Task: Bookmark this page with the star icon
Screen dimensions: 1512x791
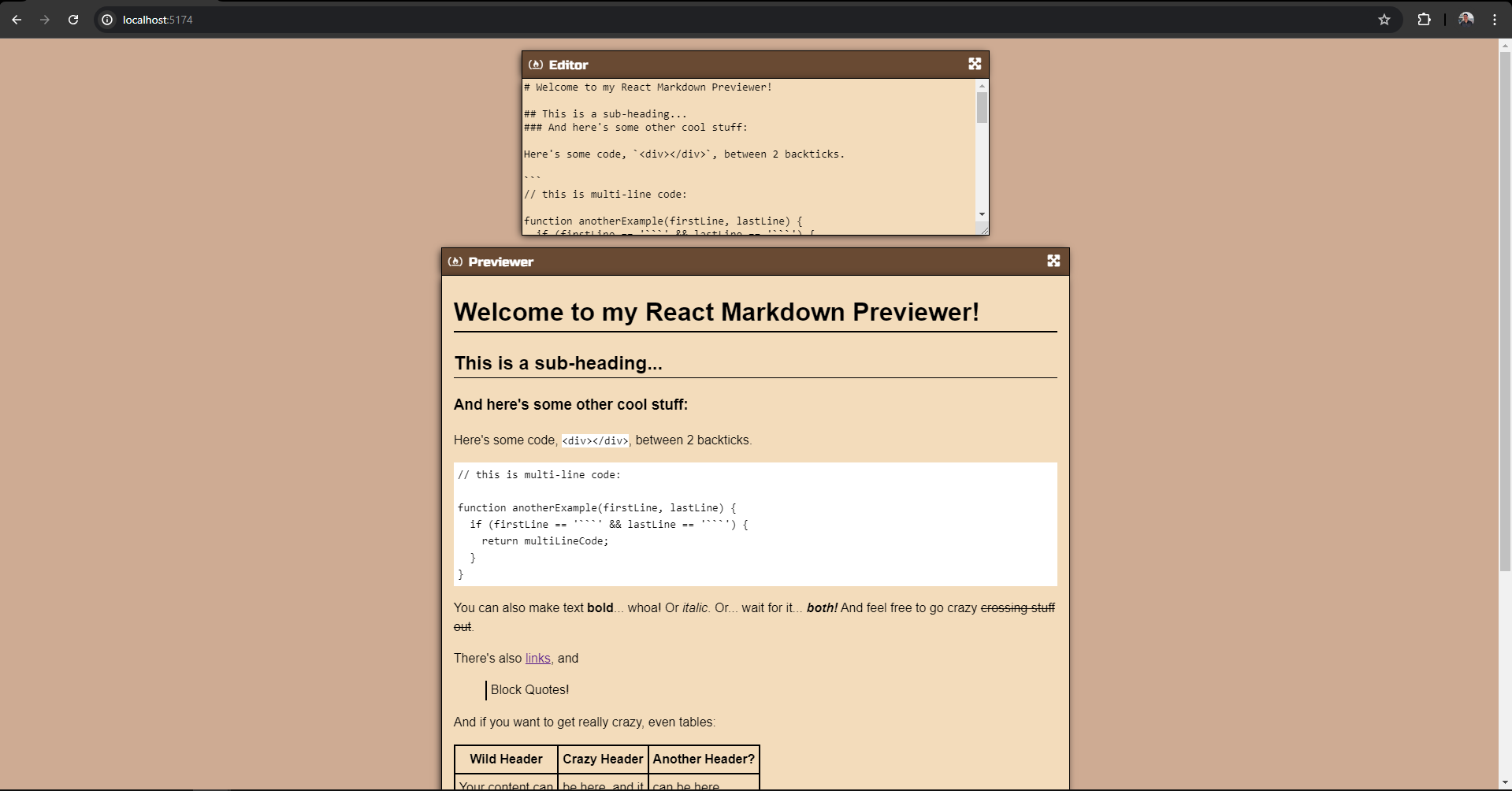Action: pos(1384,20)
